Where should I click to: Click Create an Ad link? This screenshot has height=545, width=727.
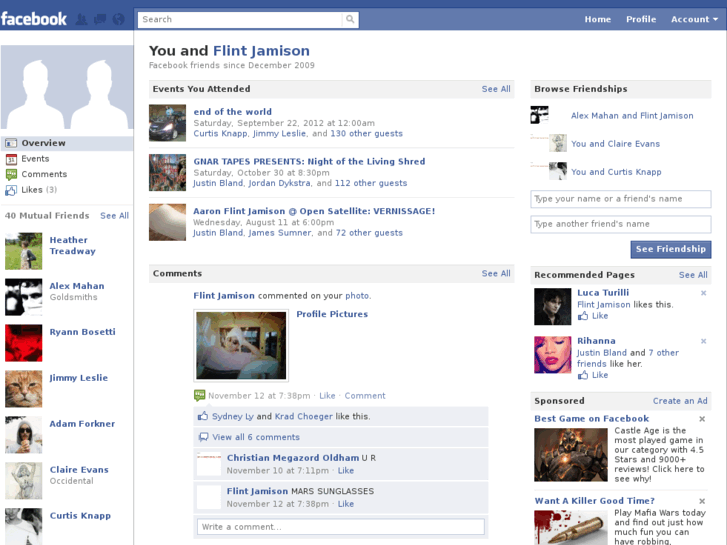click(x=680, y=401)
